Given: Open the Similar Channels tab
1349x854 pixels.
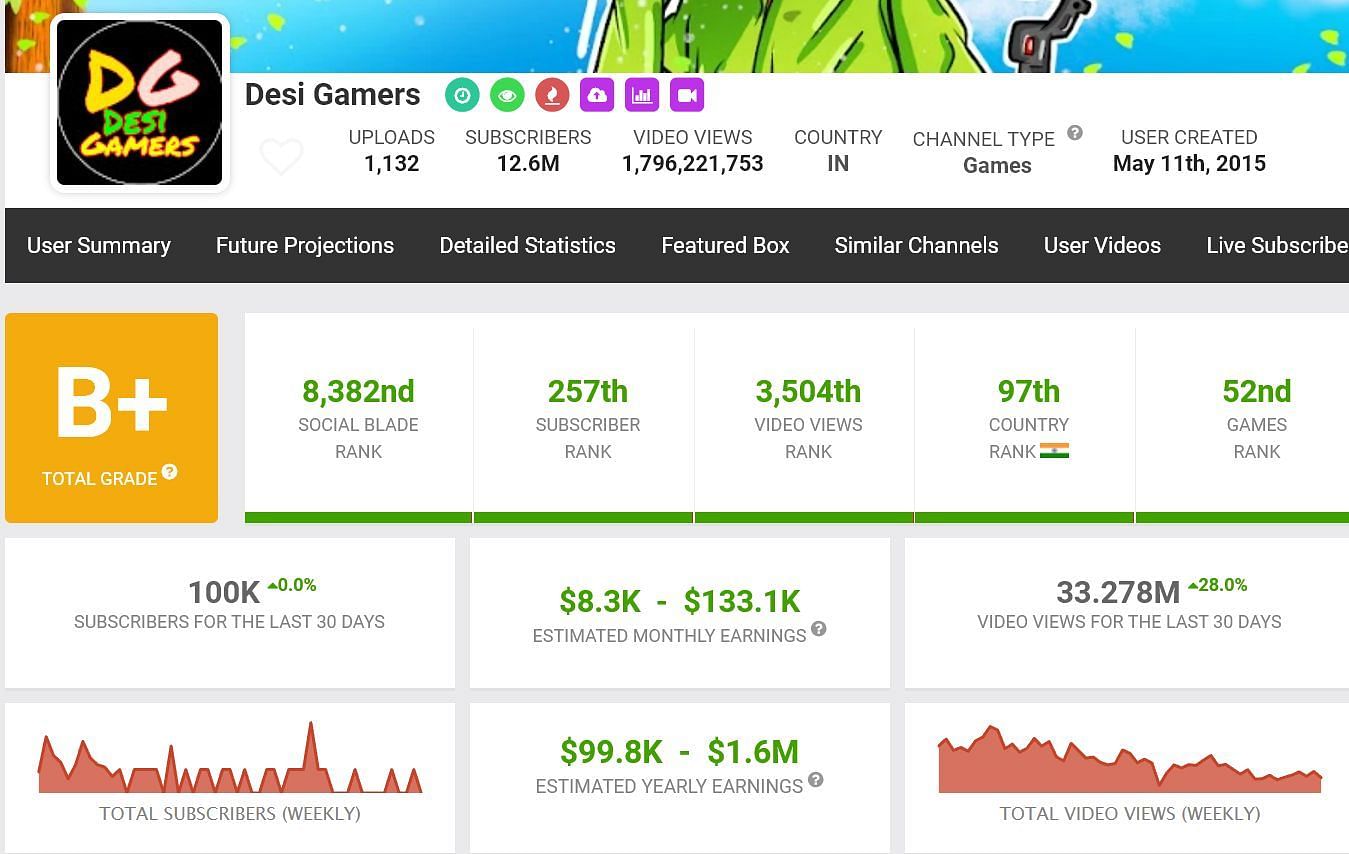Looking at the screenshot, I should pyautogui.click(x=916, y=245).
